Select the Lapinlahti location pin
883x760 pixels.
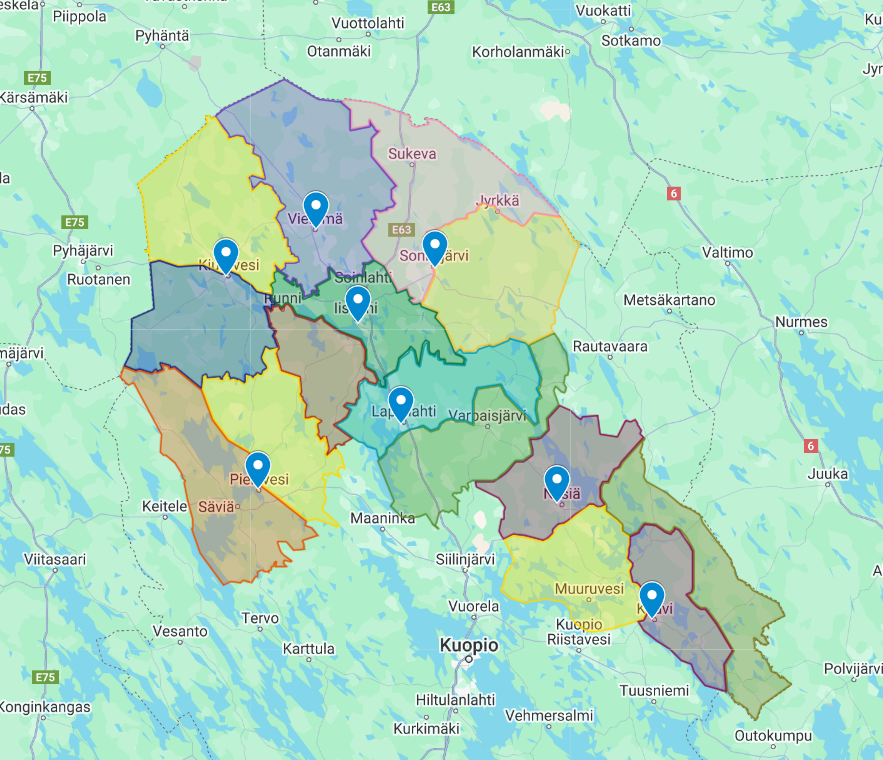(x=401, y=402)
